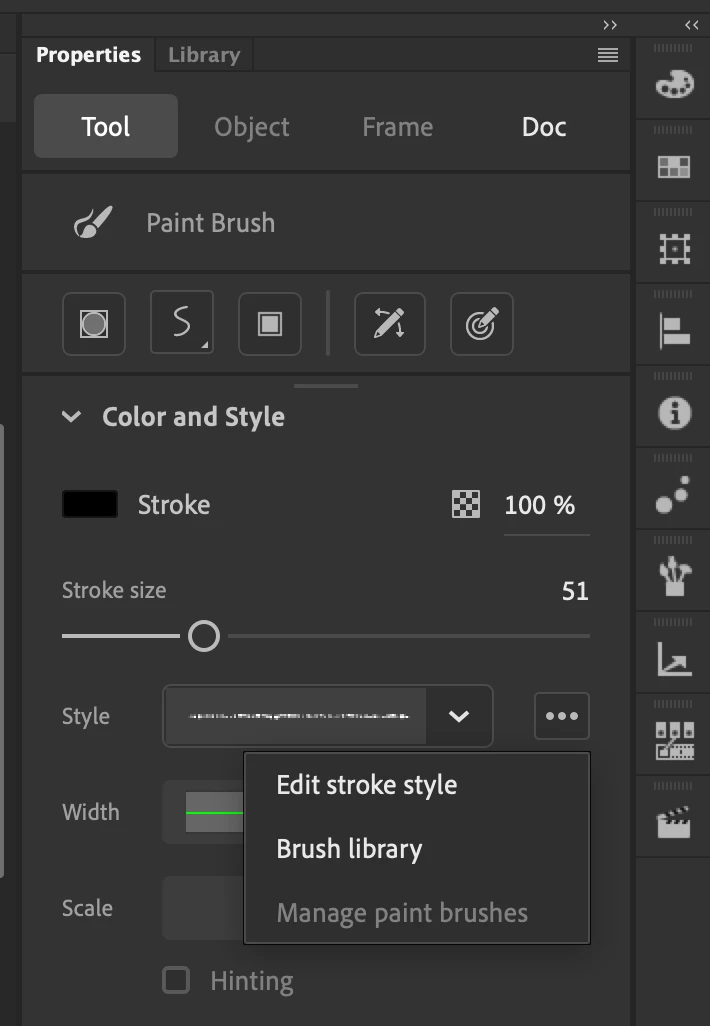This screenshot has height=1026, width=710.
Task: Open the Align panel icon
Action: click(x=674, y=331)
